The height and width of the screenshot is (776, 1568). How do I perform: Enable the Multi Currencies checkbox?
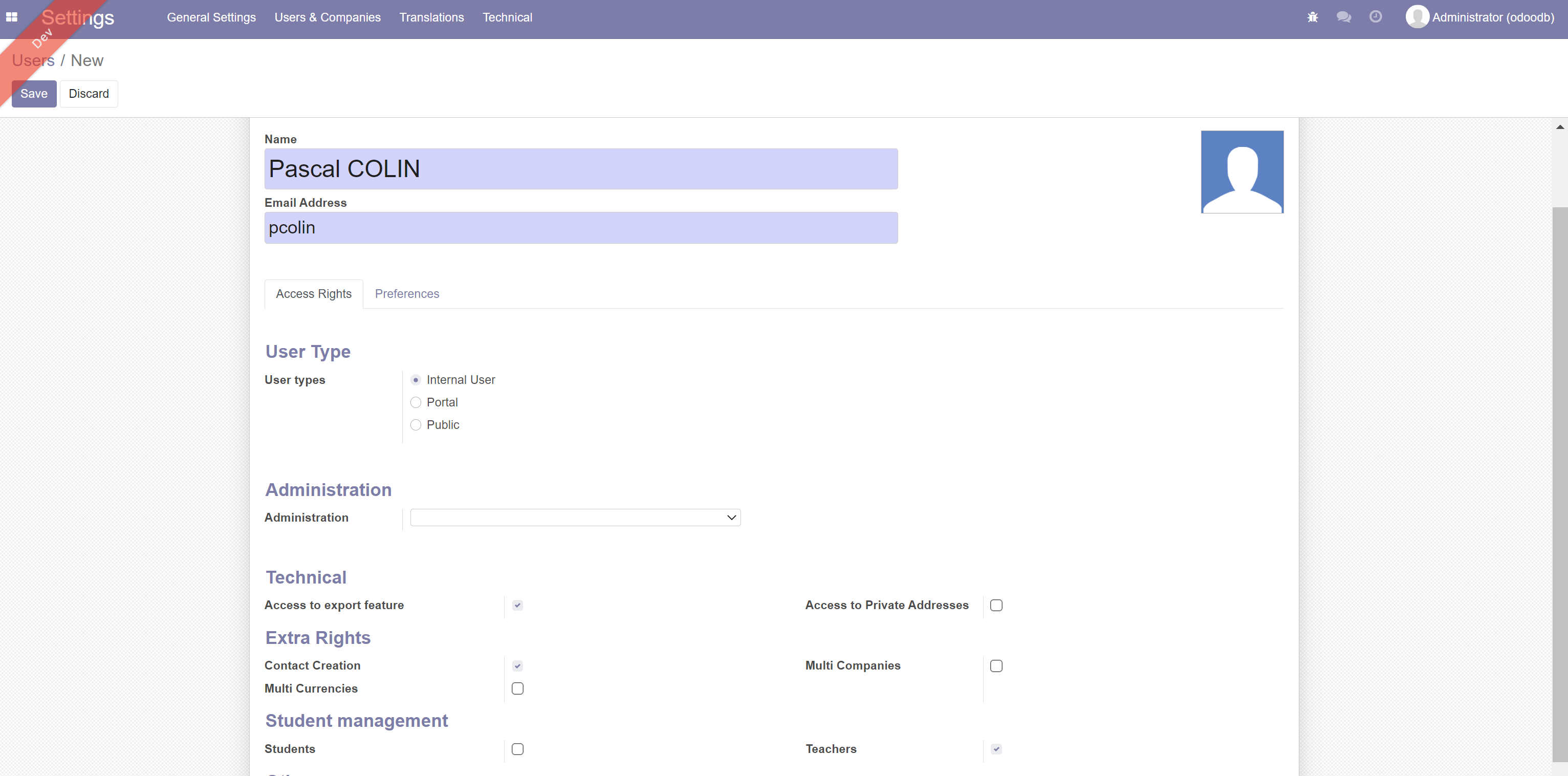pyautogui.click(x=517, y=688)
